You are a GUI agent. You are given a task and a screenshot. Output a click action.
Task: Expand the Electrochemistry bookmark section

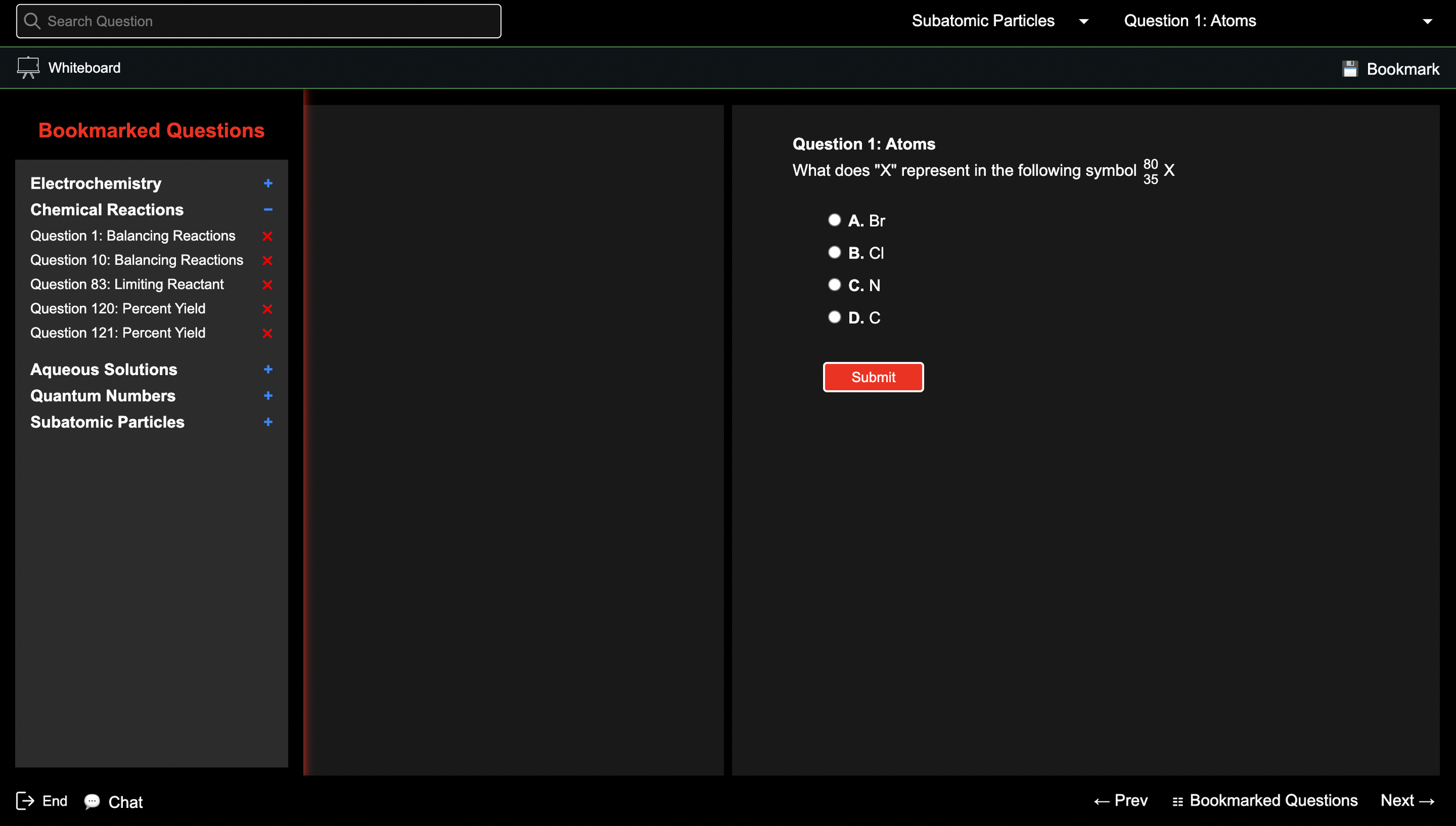click(268, 183)
